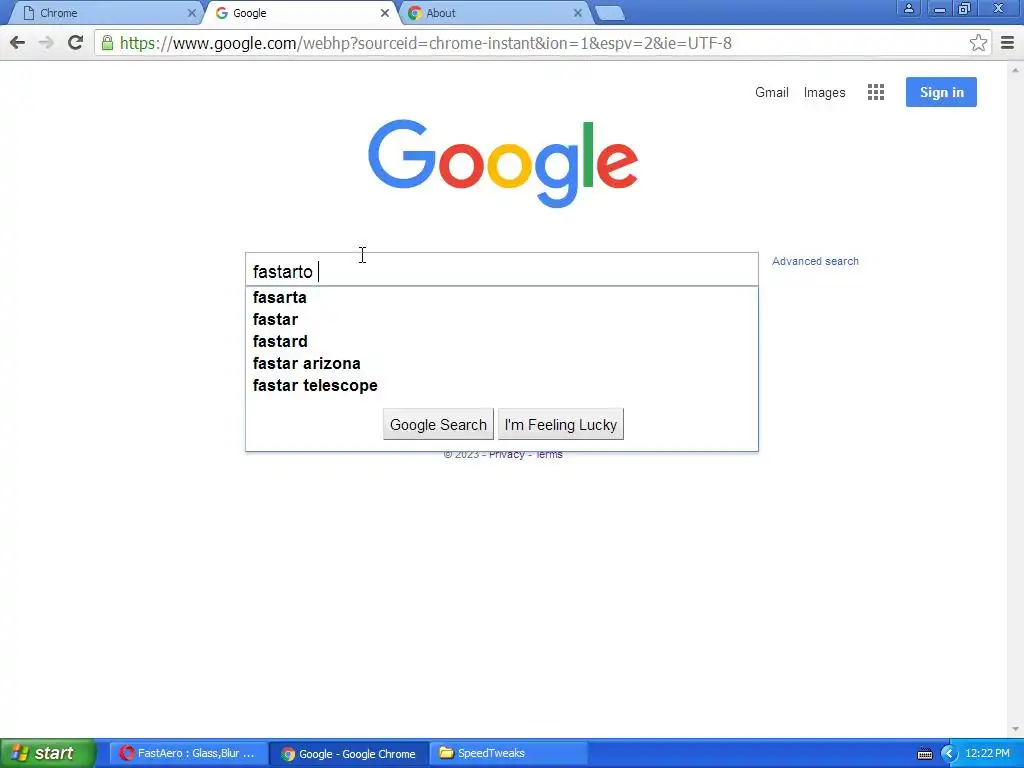Click the Google Search button
This screenshot has height=768, width=1024.
click(438, 424)
